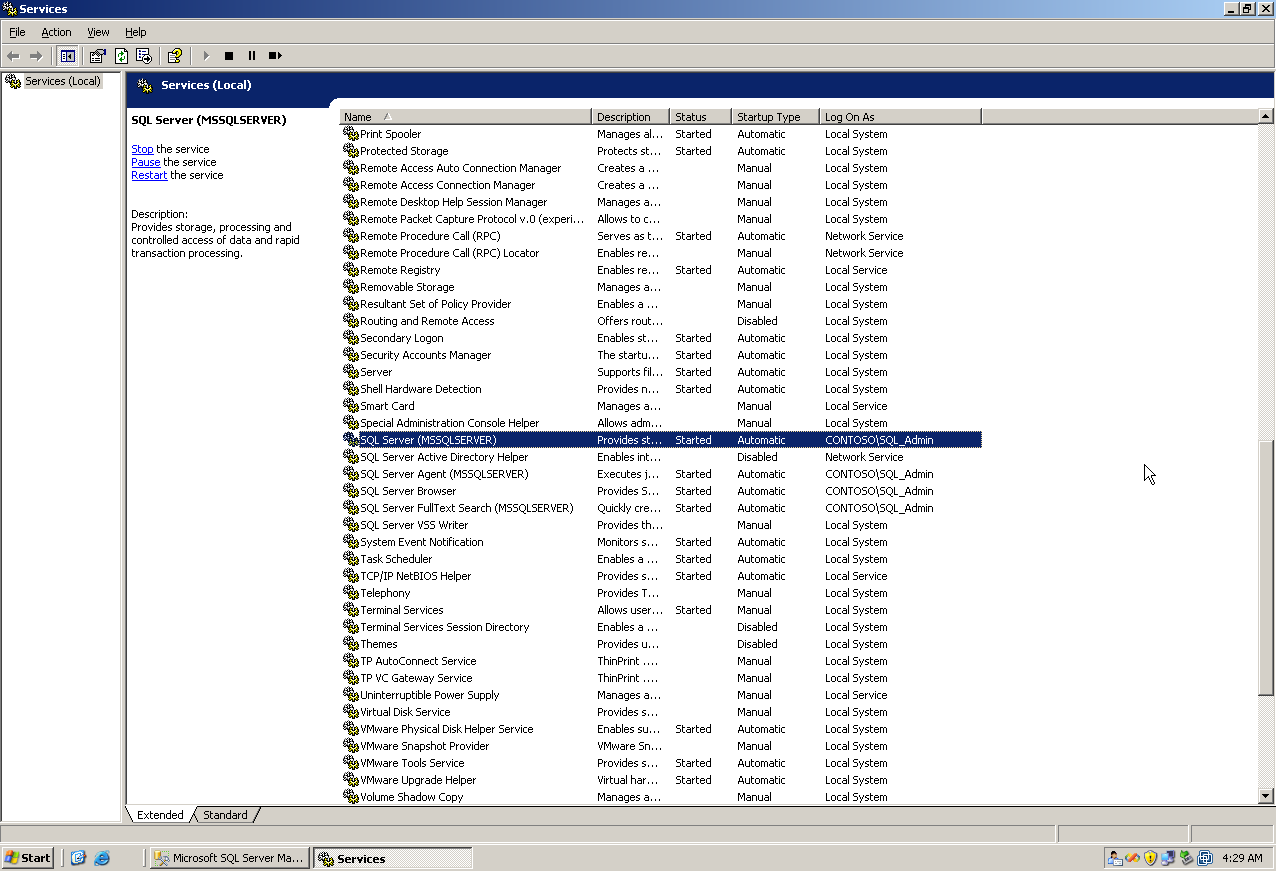Select SQL Server Agent (MSSQLSERVER) service

(x=444, y=474)
